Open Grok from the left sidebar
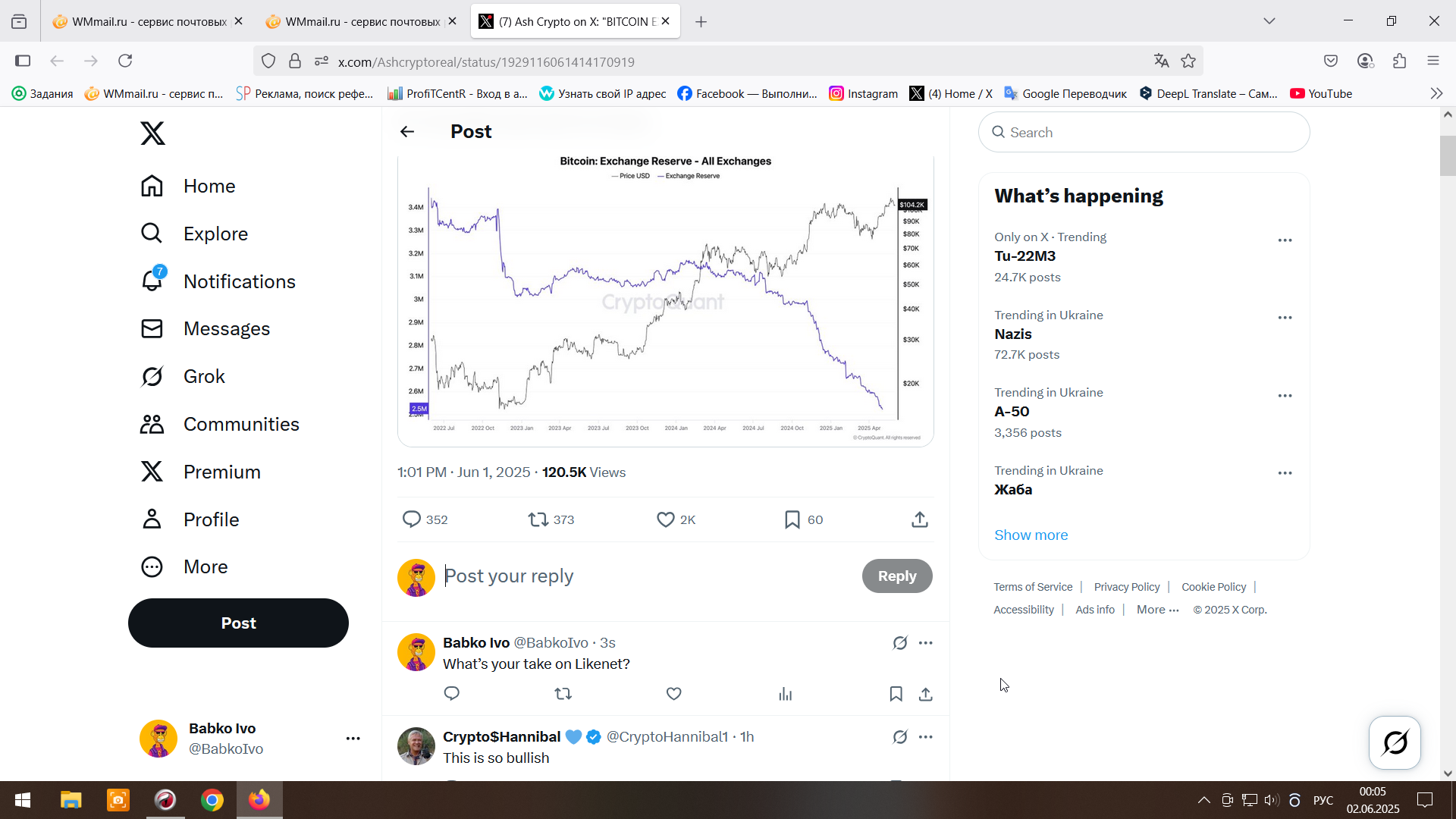Screen dimensions: 1456x819 (x=183, y=376)
